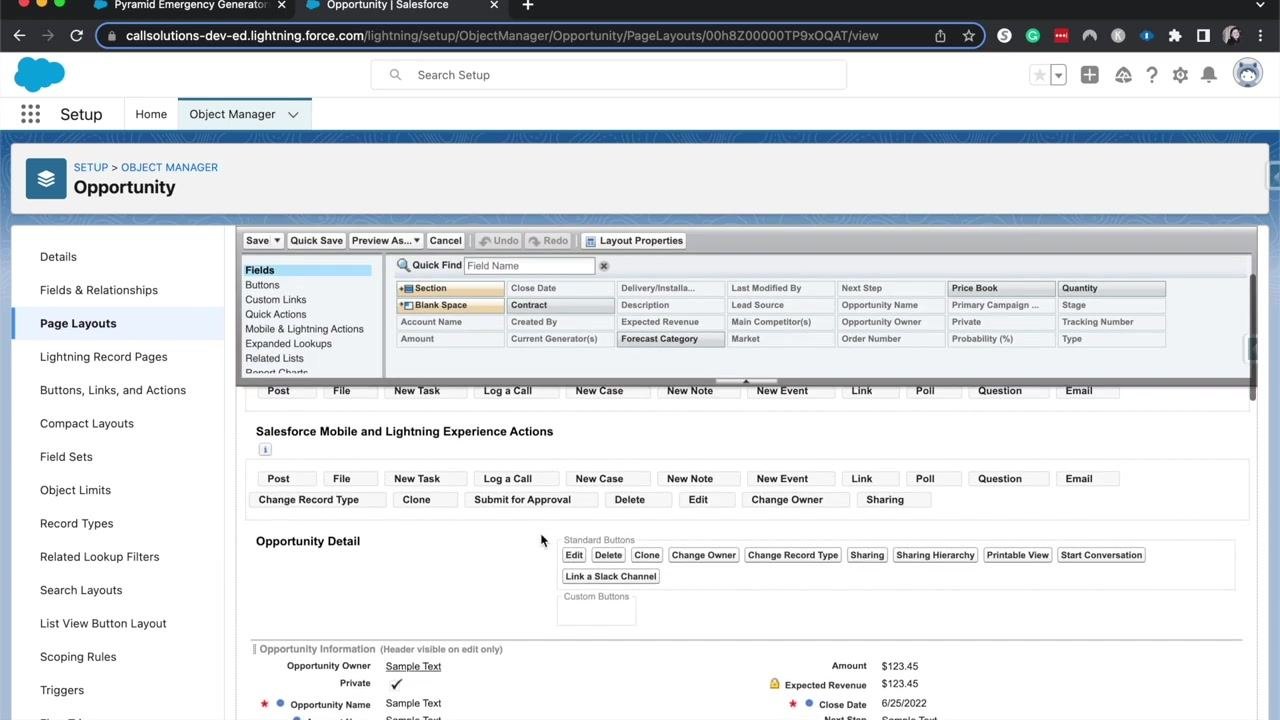The width and height of the screenshot is (1280, 720).
Task: Follow the OBJECT MANAGER breadcrumb link
Action: (169, 167)
